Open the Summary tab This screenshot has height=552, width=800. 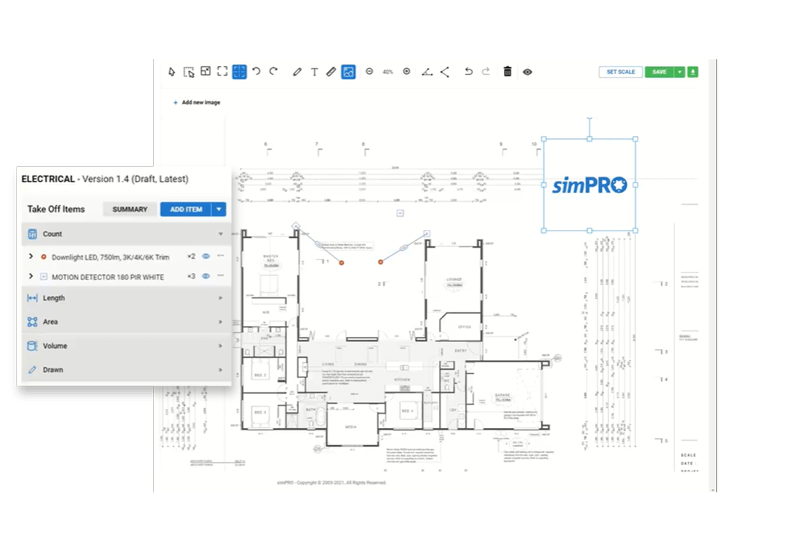[x=130, y=209]
